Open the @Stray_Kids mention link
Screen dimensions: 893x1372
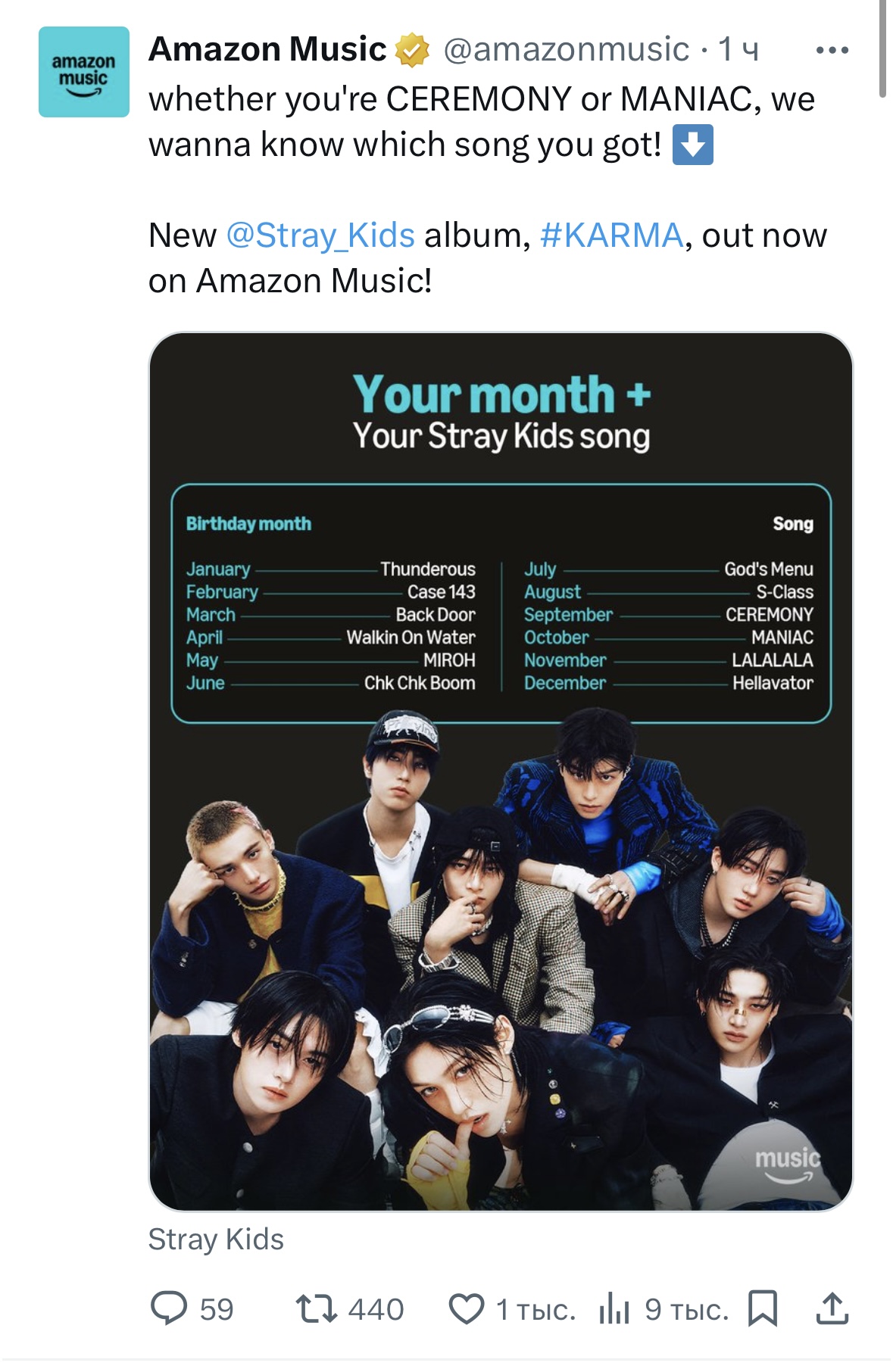tap(320, 235)
